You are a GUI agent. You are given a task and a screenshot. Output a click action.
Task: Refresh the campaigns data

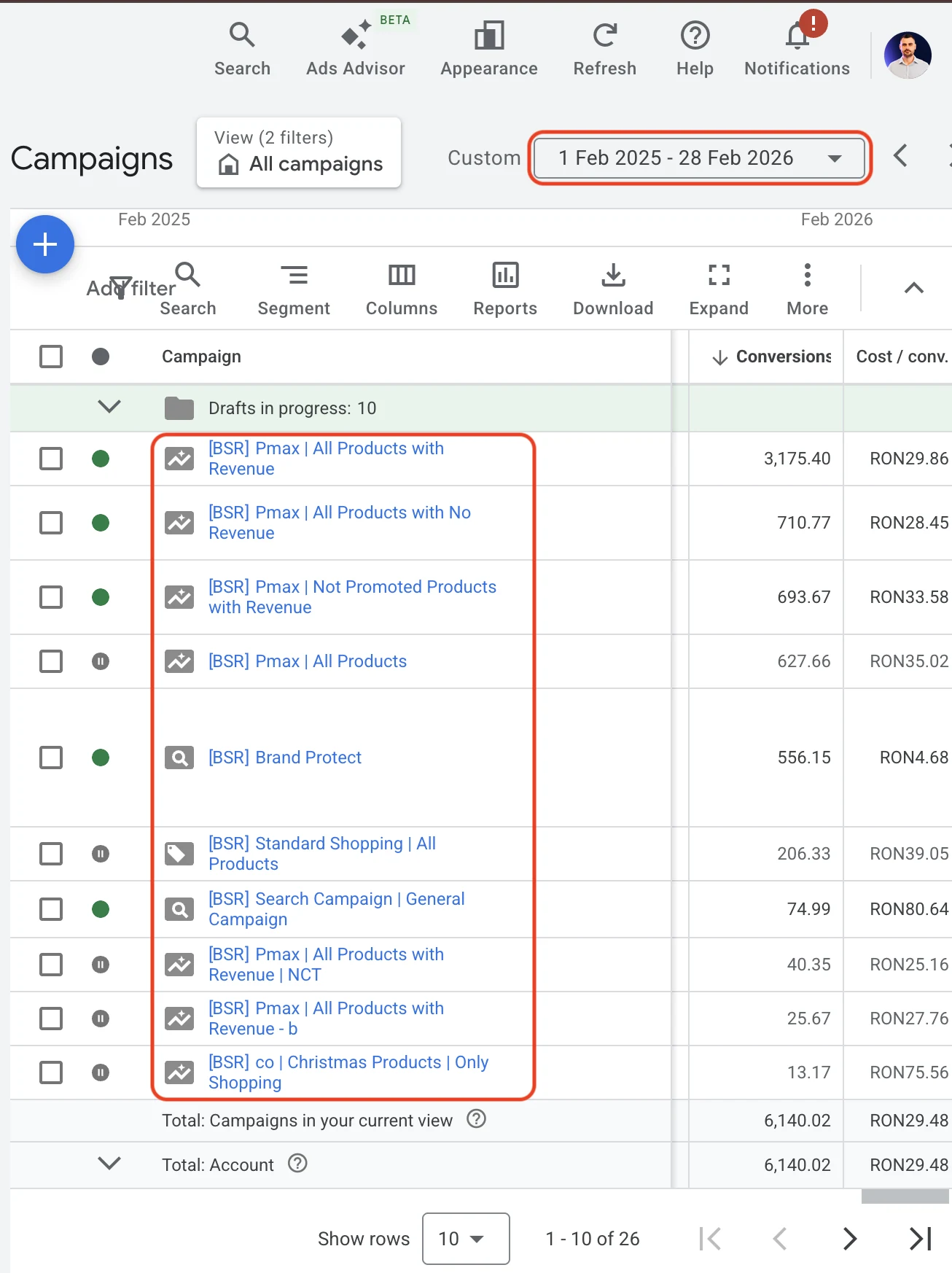click(605, 50)
